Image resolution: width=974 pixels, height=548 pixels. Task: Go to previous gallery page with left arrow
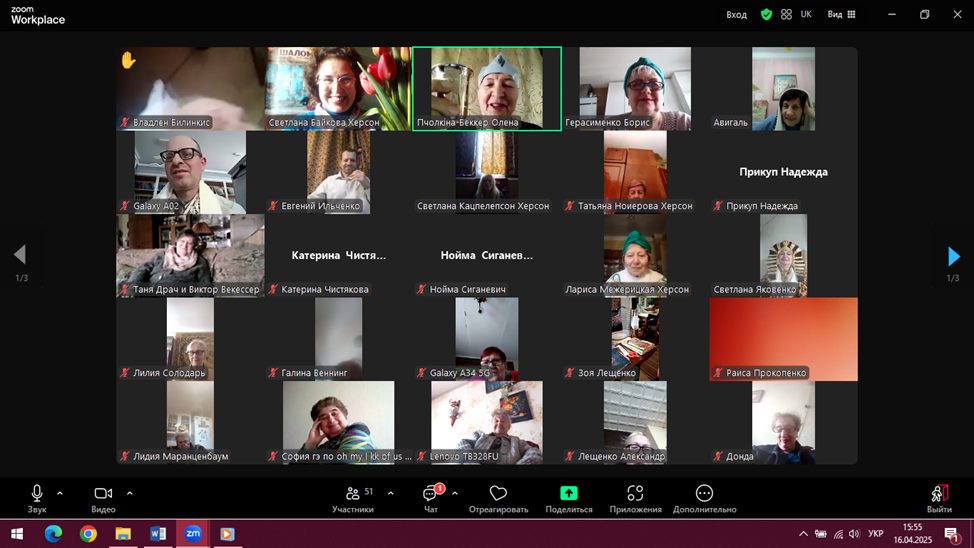pos(20,256)
